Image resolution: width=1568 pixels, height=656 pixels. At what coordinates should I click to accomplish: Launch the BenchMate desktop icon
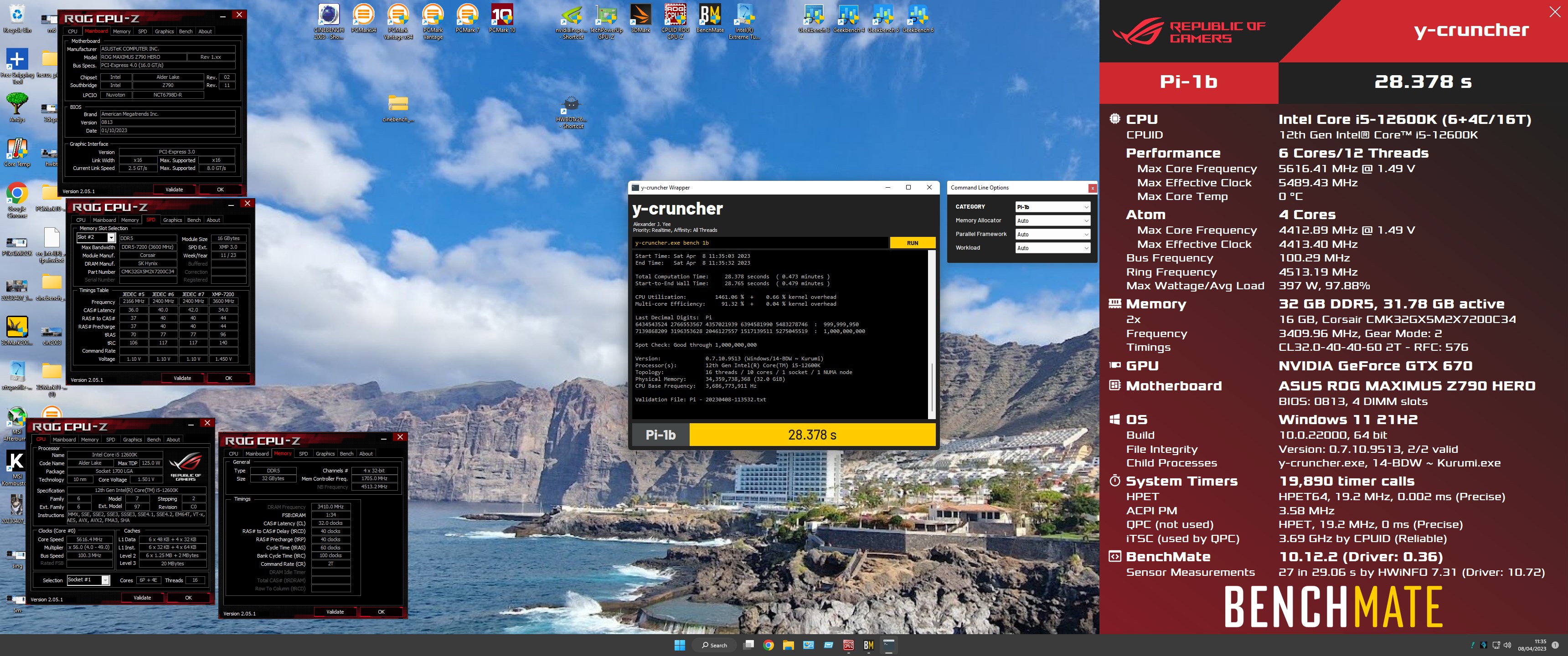tap(710, 18)
